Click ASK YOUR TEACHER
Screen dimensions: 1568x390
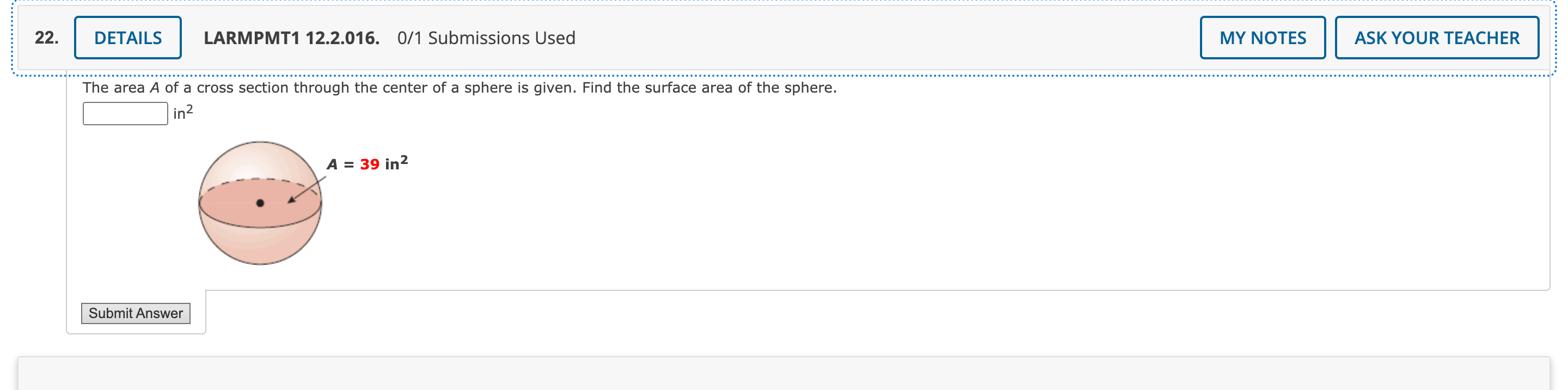coord(1437,38)
